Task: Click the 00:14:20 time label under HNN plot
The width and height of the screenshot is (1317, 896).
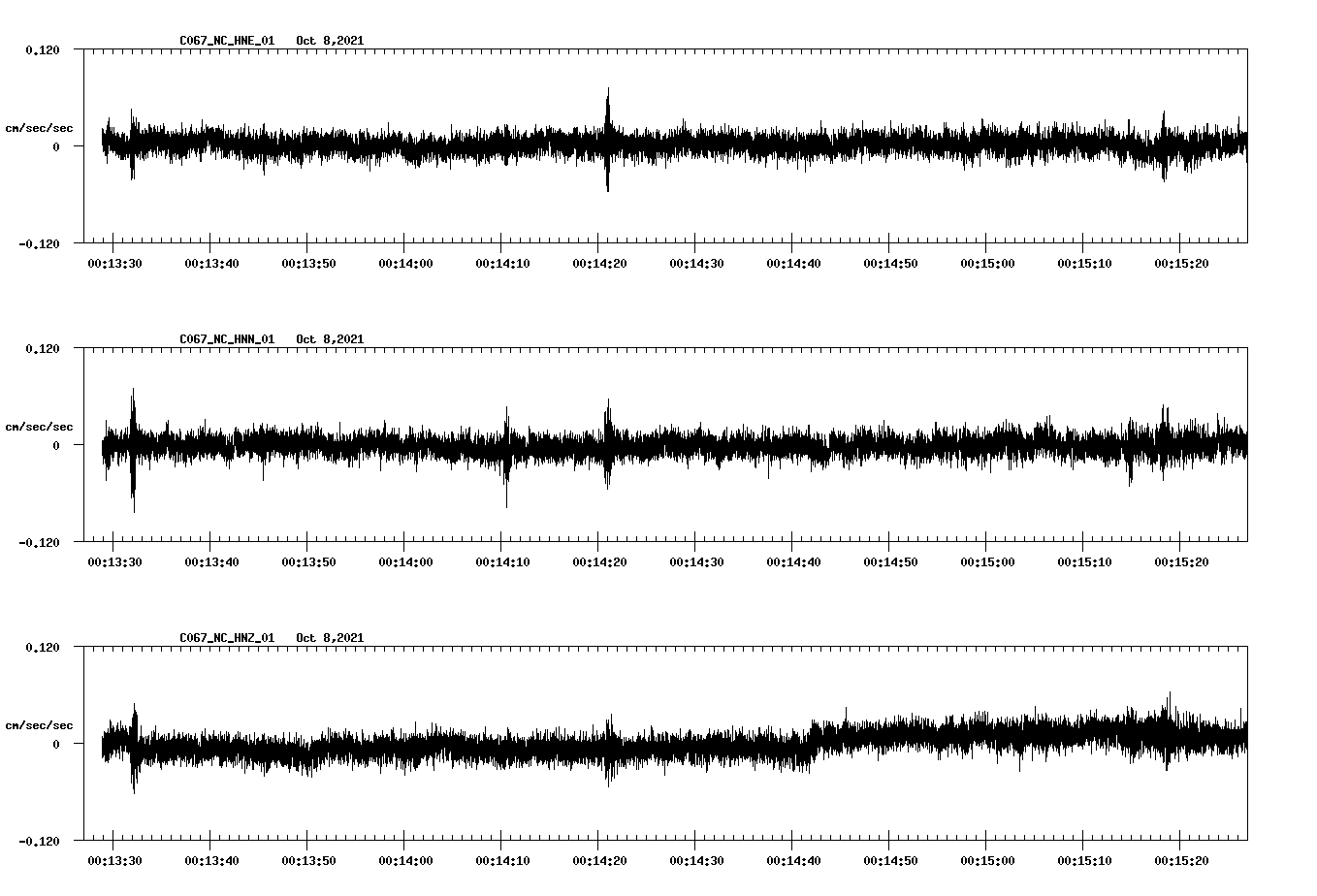Action: click(x=599, y=562)
